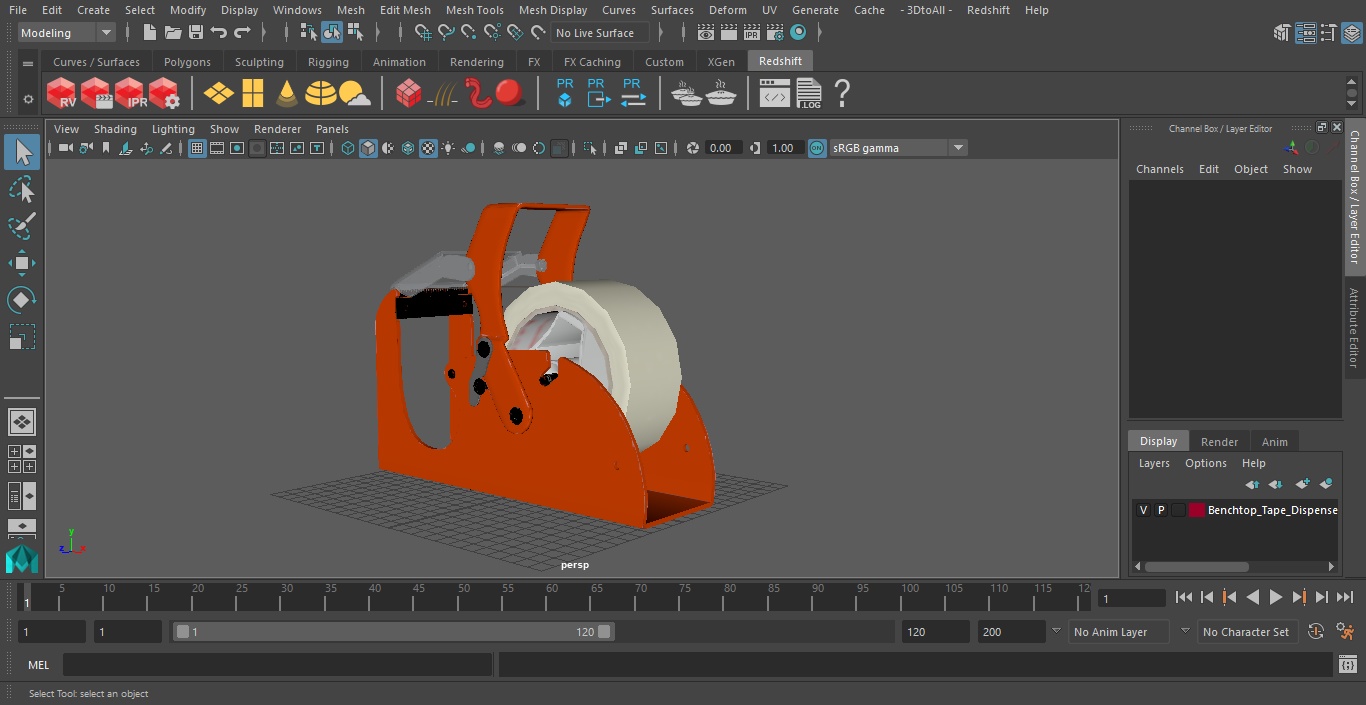Click the shelf settings gear icon

click(28, 99)
